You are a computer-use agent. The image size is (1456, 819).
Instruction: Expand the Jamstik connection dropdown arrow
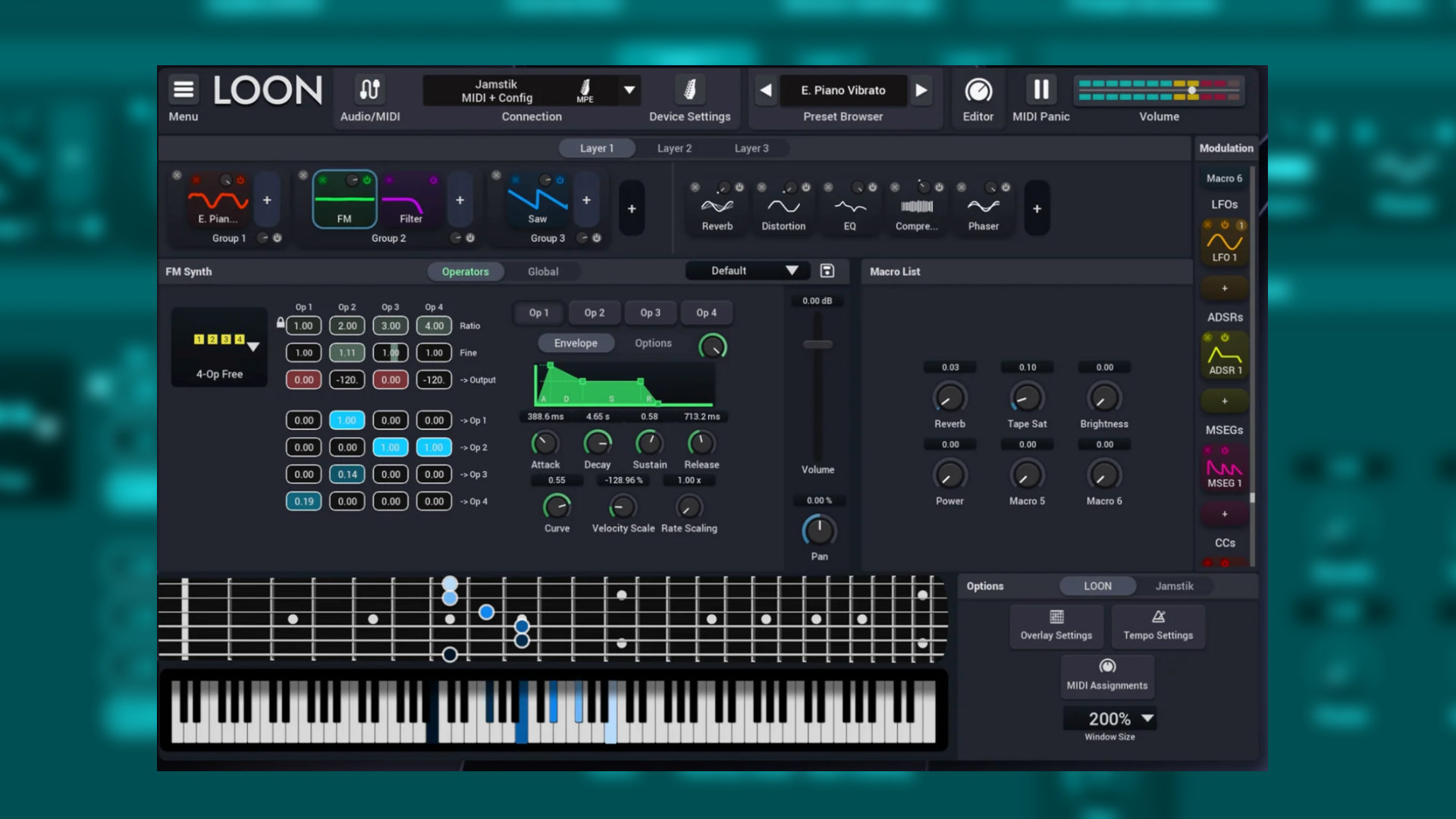[629, 89]
